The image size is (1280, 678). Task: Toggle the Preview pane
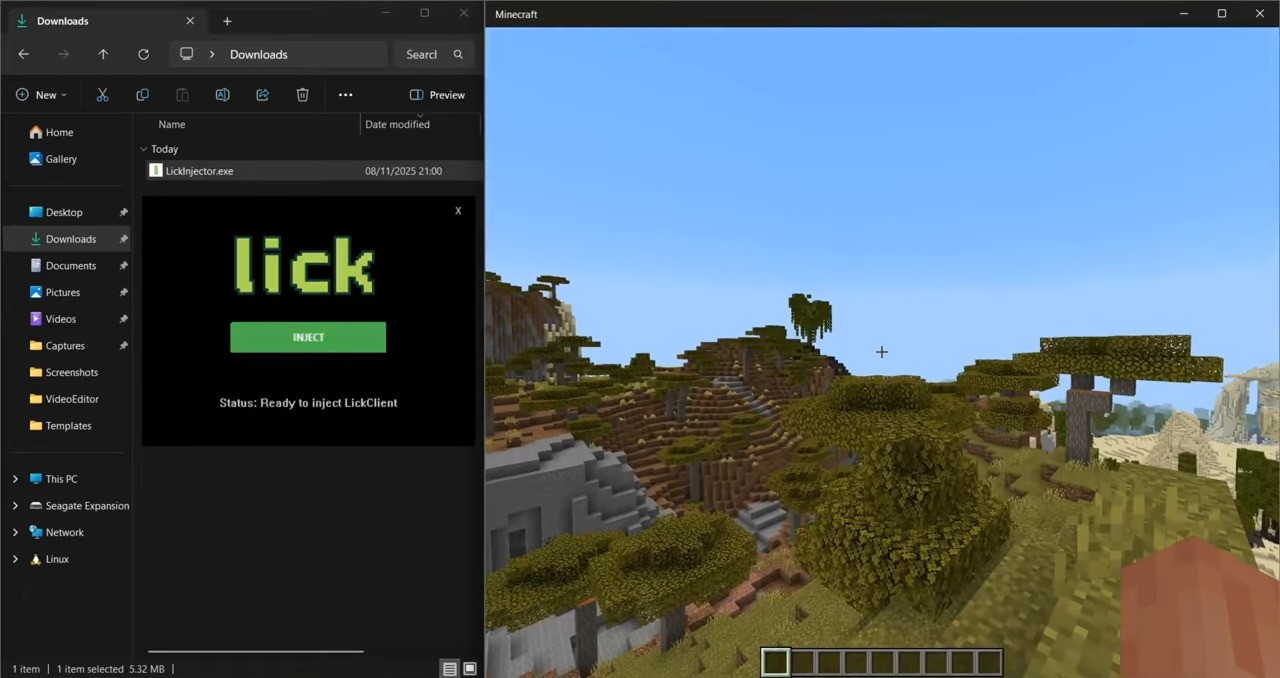(x=437, y=95)
